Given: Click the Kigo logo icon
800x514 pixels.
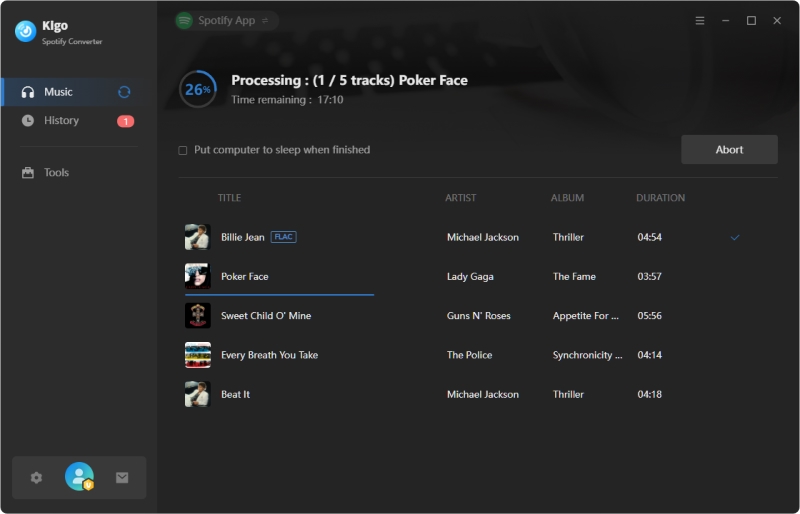Looking at the screenshot, I should point(26,31).
